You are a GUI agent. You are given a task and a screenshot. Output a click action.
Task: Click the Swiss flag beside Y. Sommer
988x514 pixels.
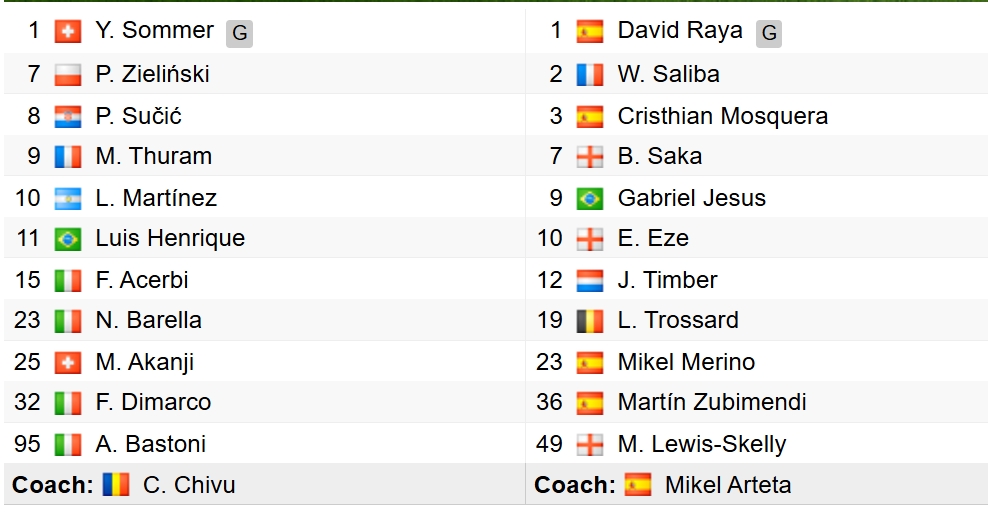tap(68, 32)
